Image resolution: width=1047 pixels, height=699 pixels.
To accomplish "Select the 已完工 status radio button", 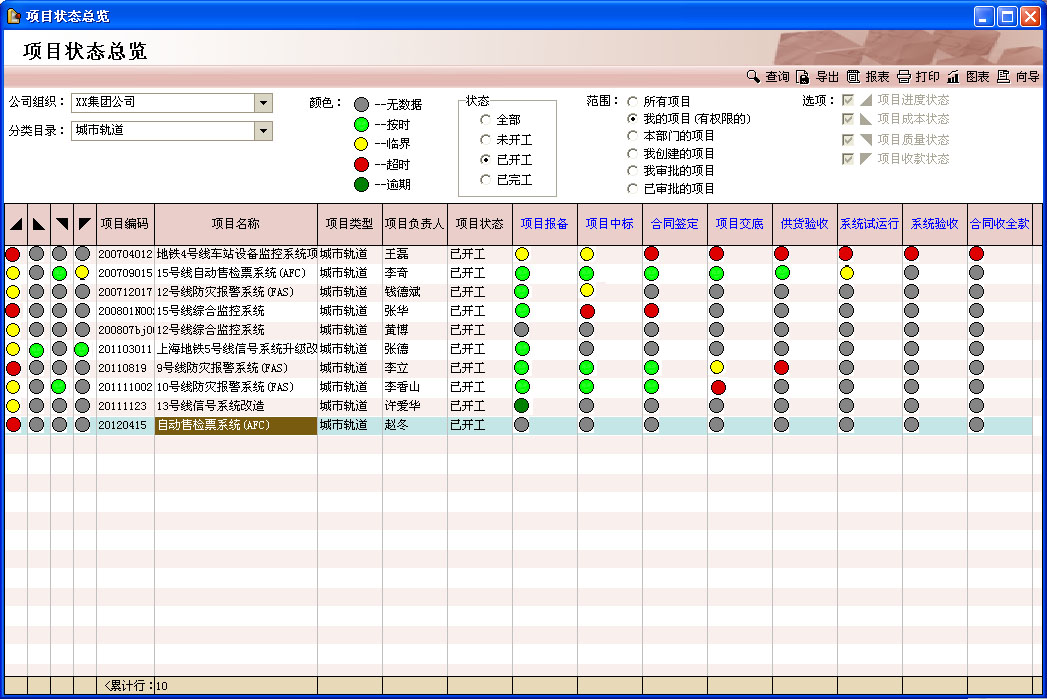I will click(x=485, y=180).
